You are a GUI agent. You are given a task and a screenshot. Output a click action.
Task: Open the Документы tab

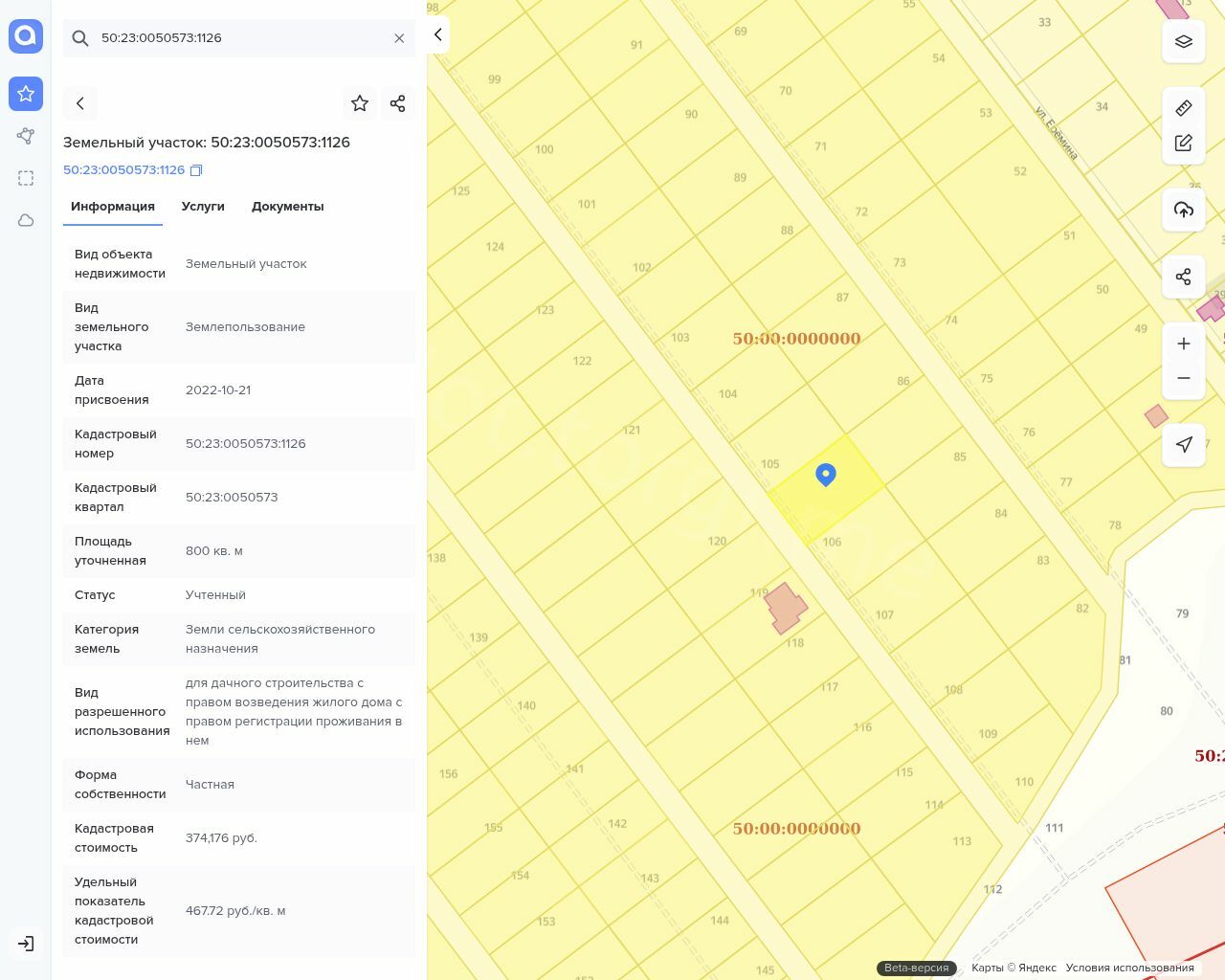(x=287, y=207)
